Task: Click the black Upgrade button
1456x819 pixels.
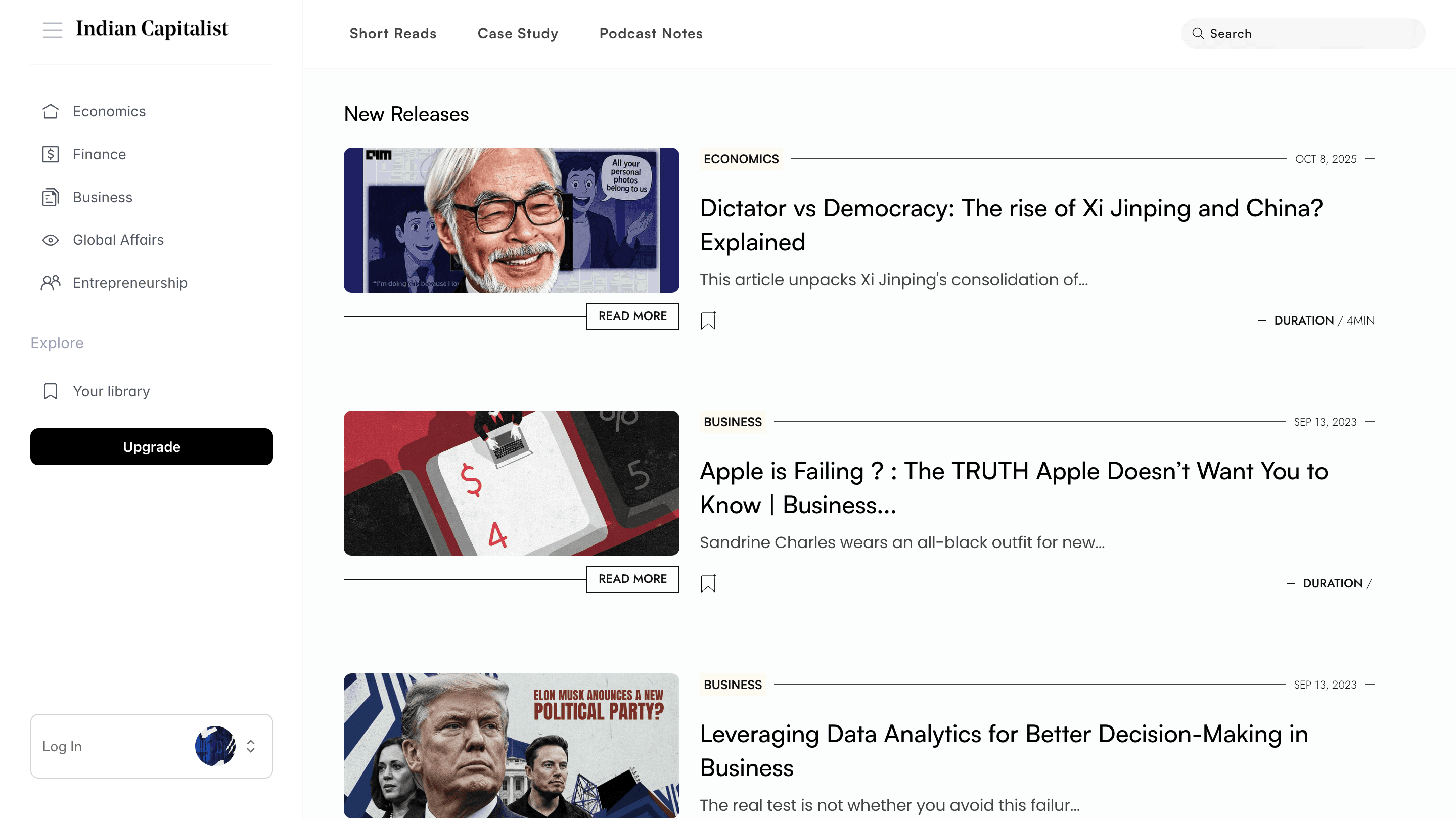Action: [152, 446]
